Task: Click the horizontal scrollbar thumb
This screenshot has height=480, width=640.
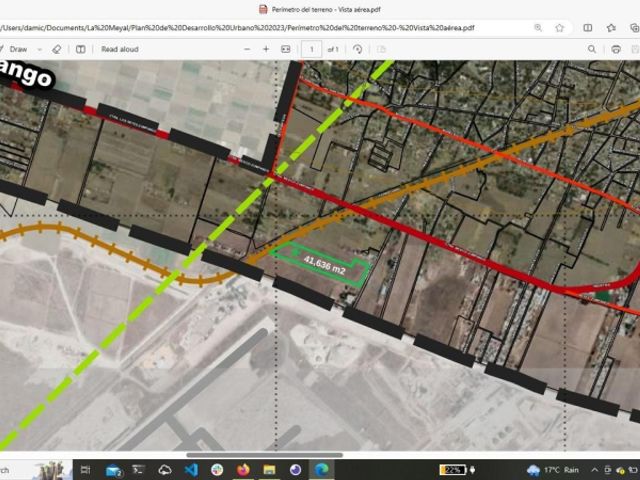Action: (264, 455)
